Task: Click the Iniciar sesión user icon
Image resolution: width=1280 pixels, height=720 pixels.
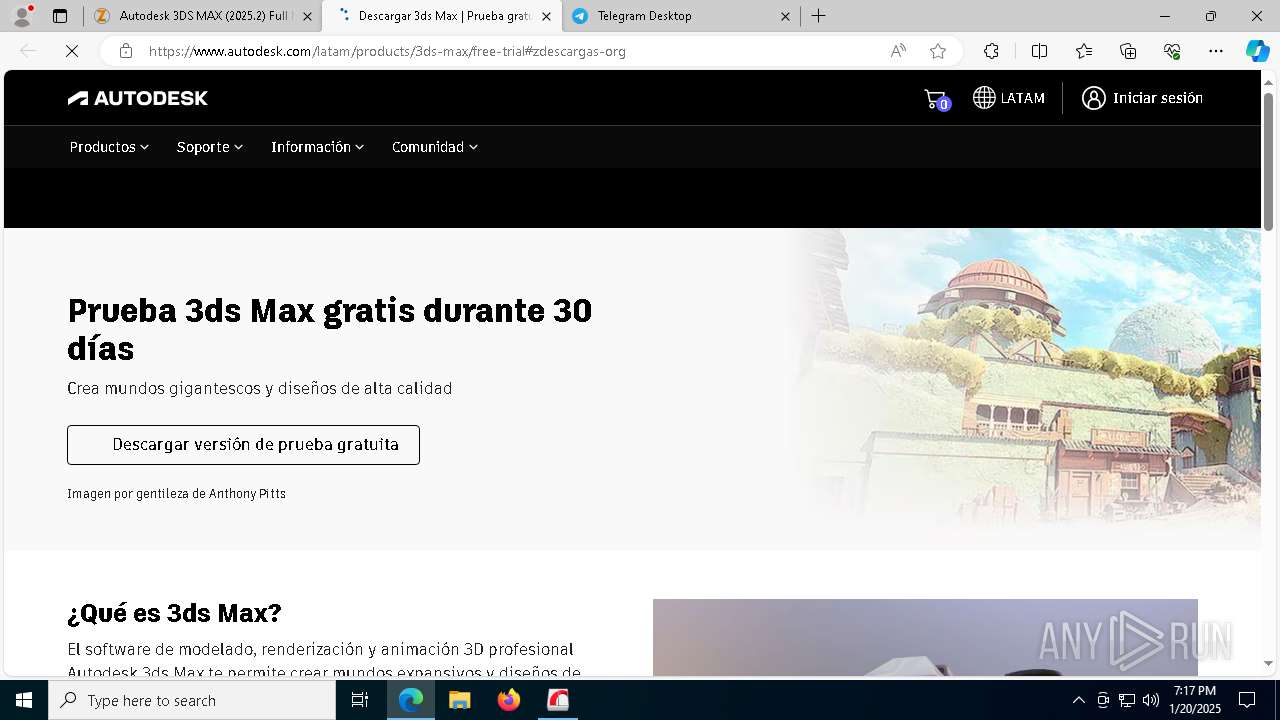Action: pos(1094,98)
